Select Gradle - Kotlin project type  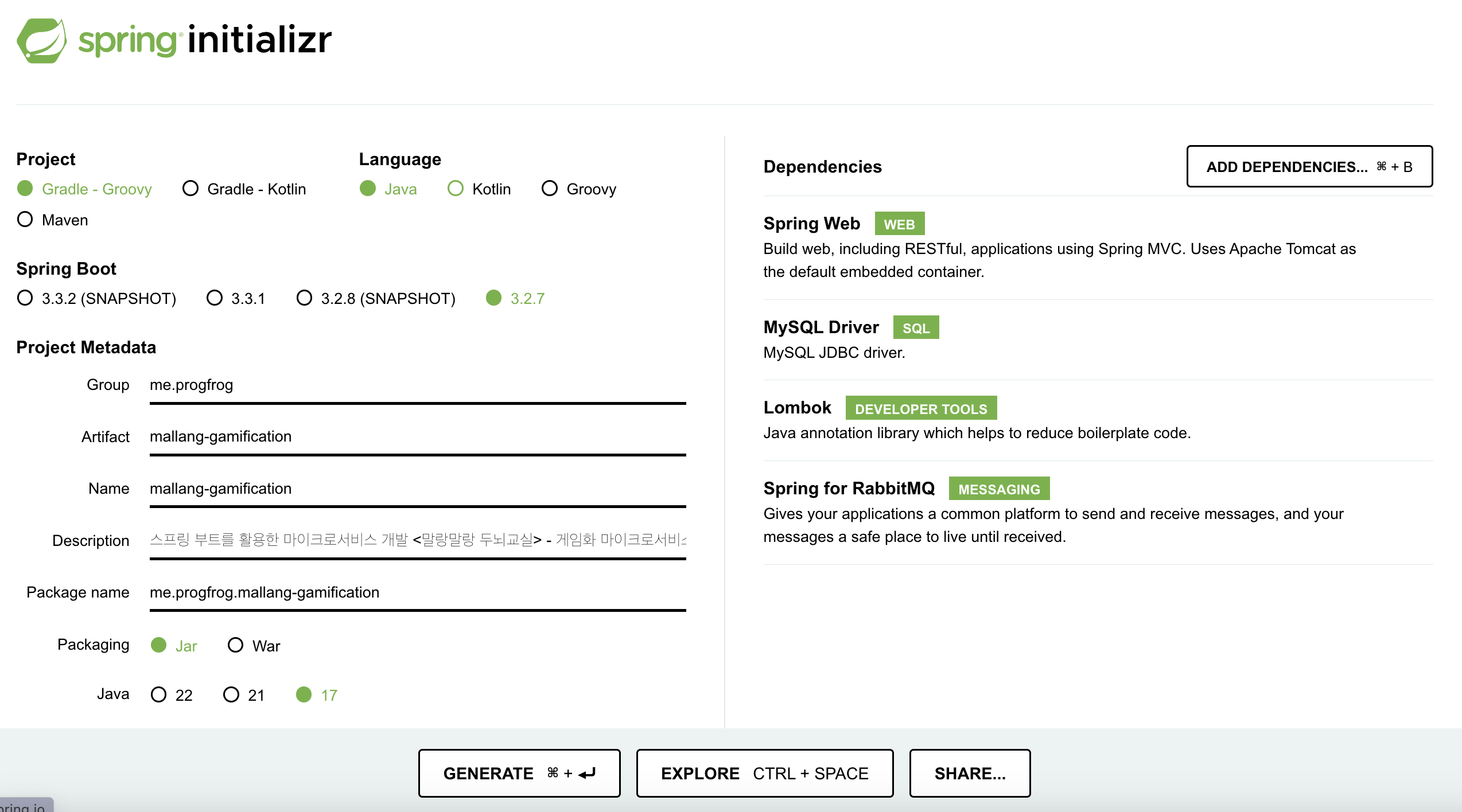tap(190, 189)
